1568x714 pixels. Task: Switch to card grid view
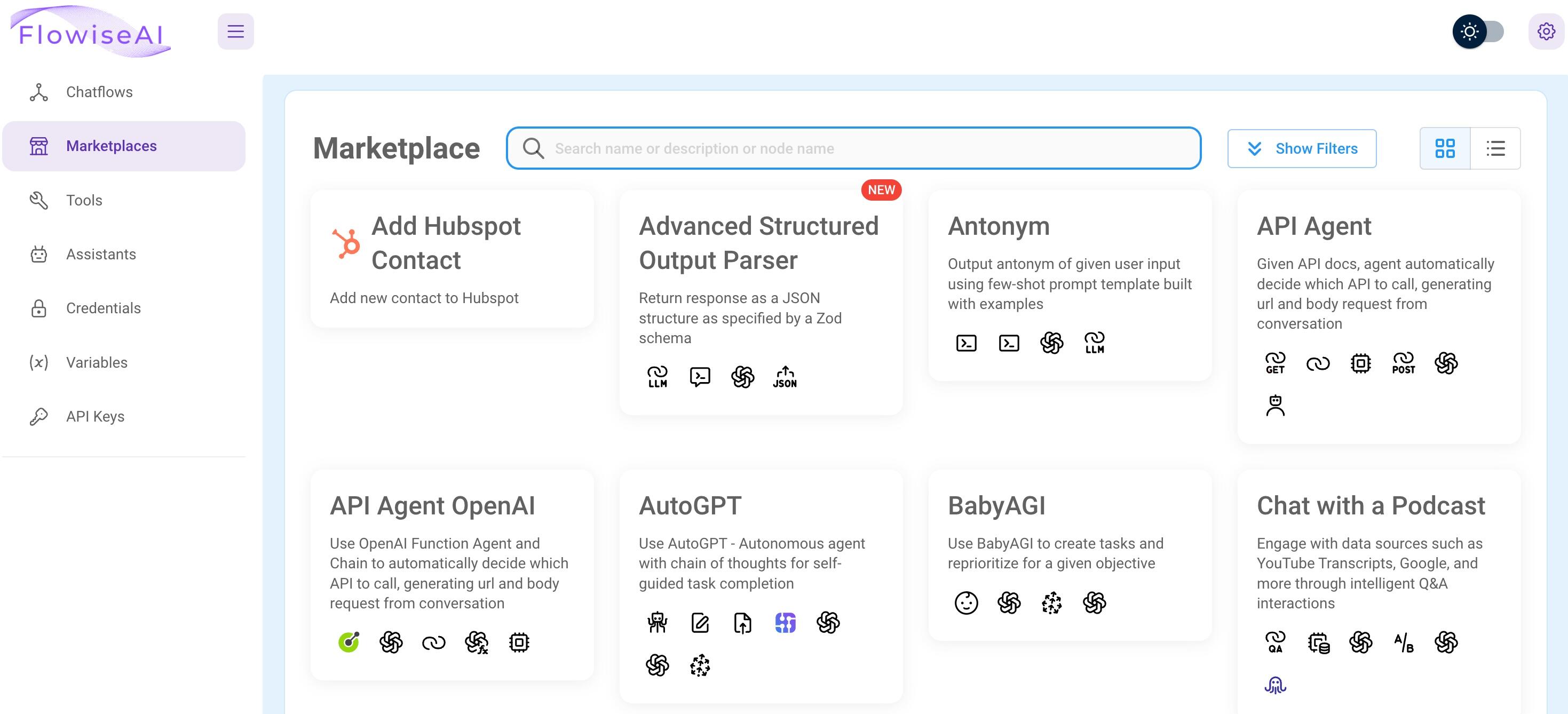pyautogui.click(x=1445, y=148)
